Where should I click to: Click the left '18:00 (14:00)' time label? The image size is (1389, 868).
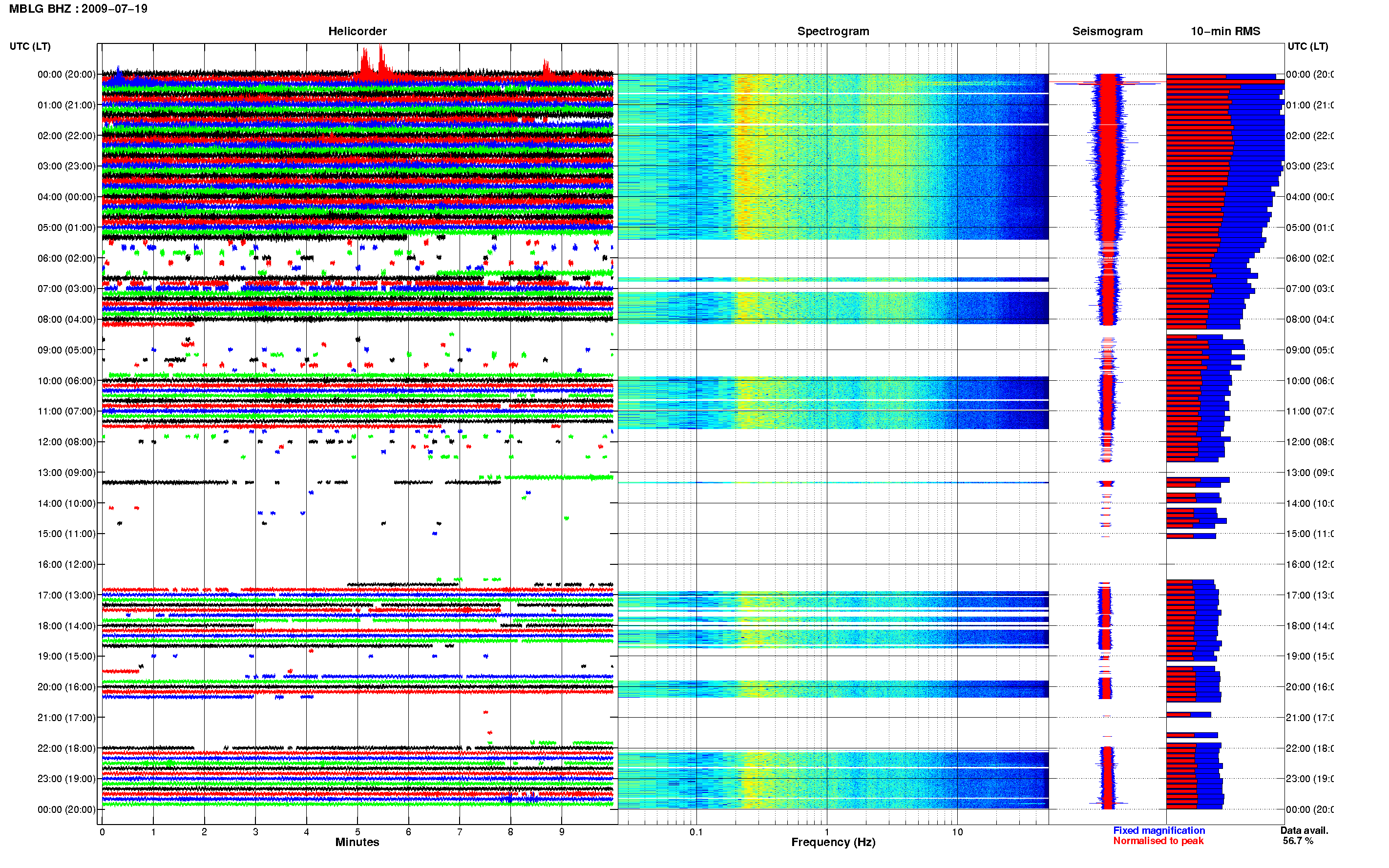point(66,626)
